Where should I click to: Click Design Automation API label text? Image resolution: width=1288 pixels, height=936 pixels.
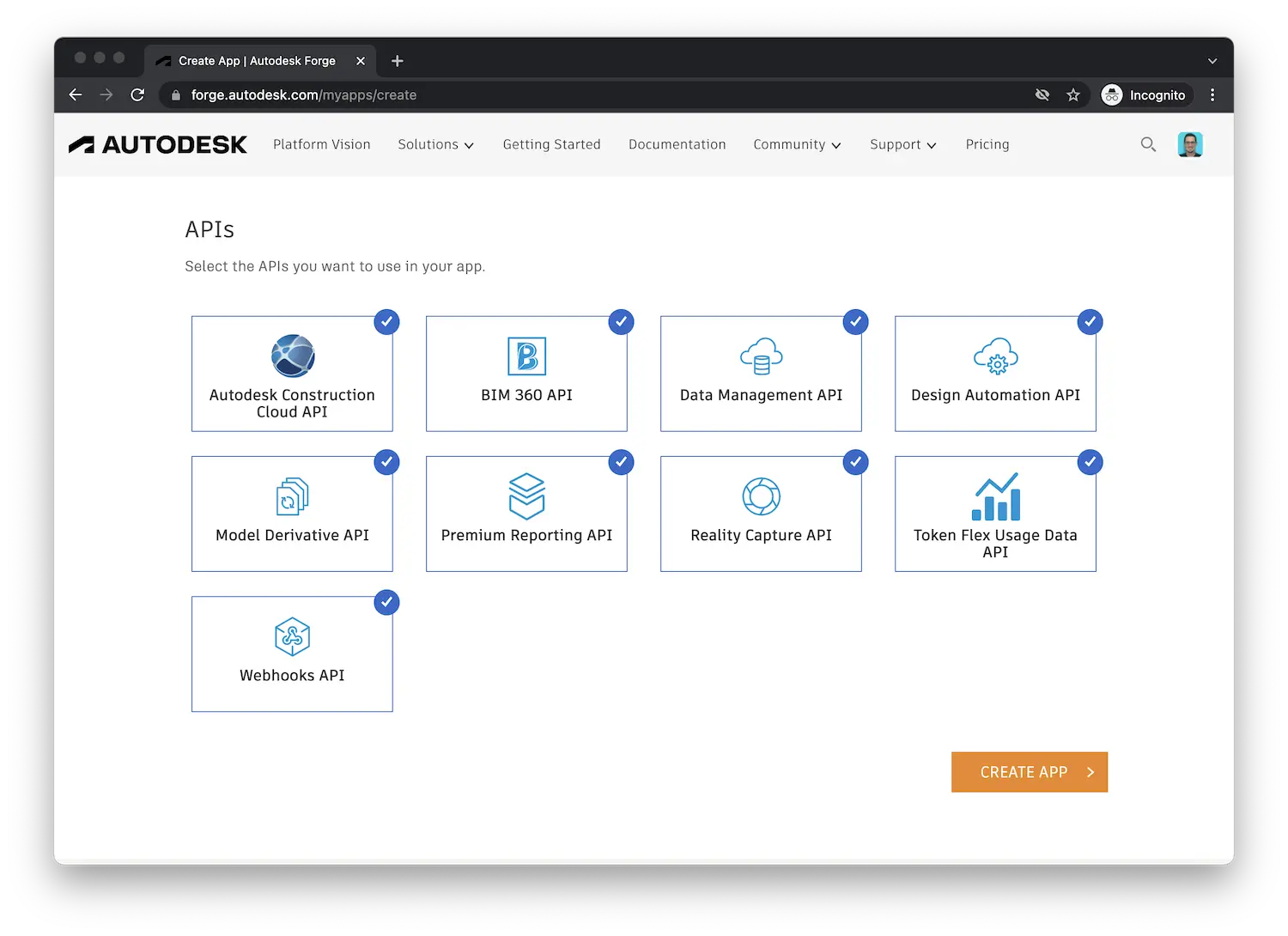995,395
